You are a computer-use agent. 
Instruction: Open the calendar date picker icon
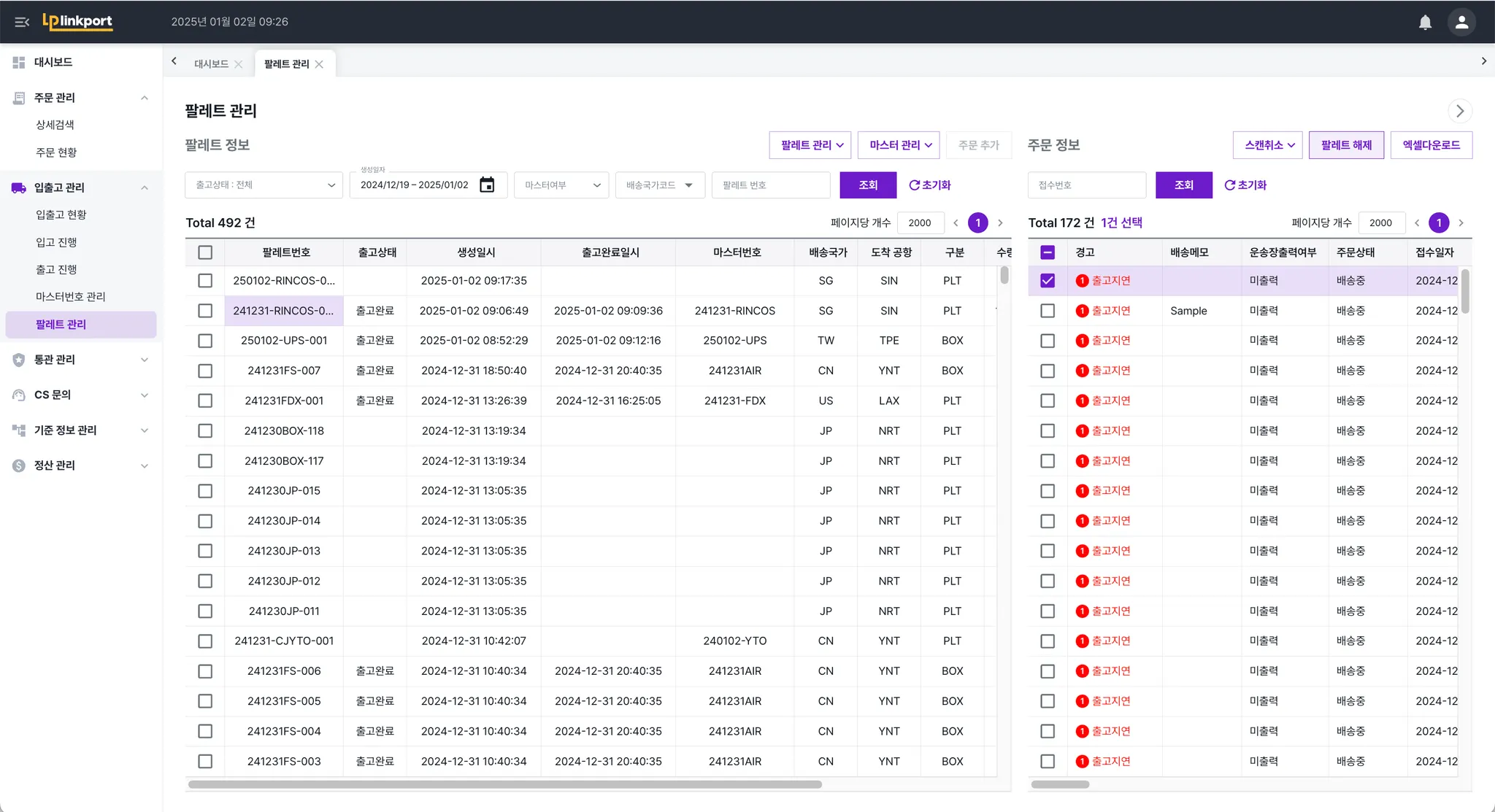(487, 185)
